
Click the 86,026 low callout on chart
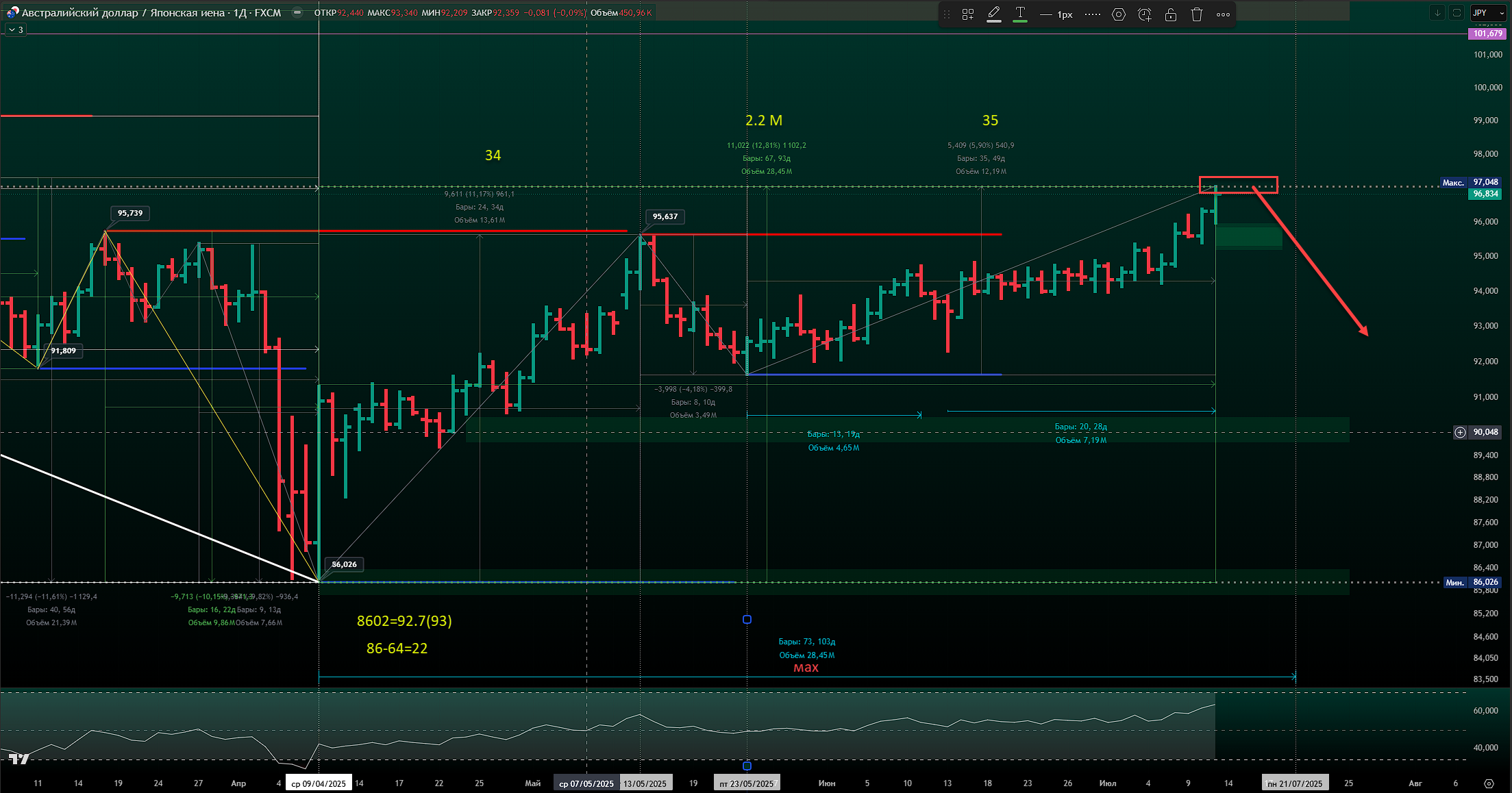344,564
